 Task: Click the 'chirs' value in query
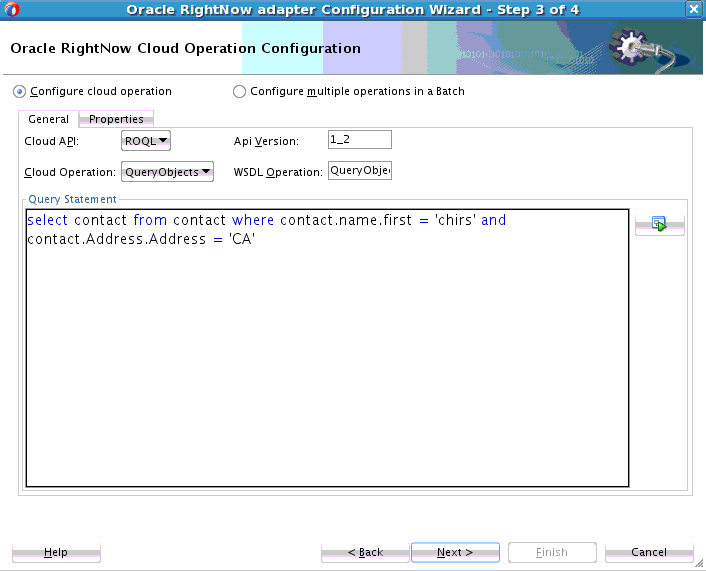pyautogui.click(x=455, y=220)
